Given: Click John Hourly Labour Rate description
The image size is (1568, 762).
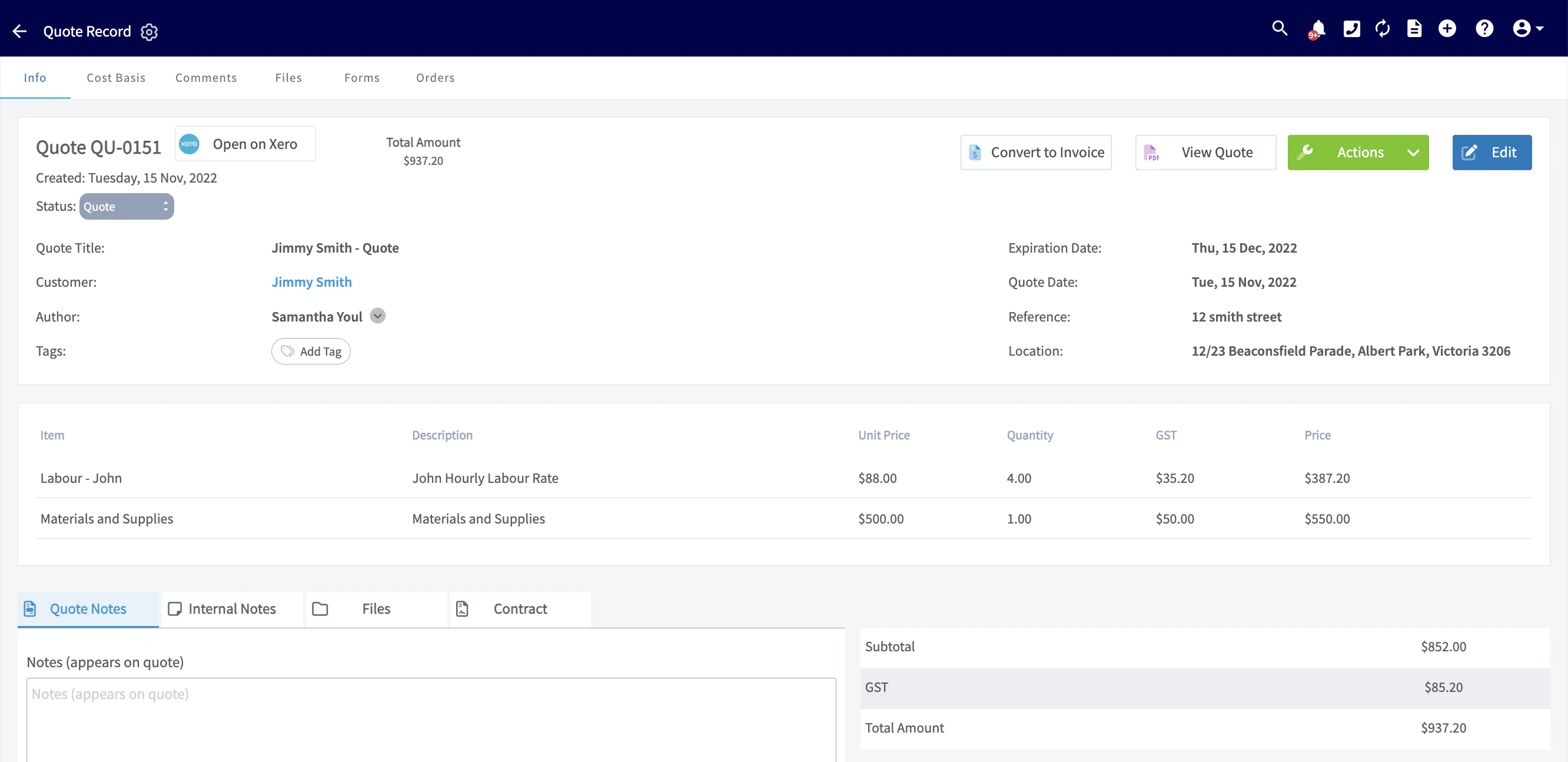Looking at the screenshot, I should tap(485, 478).
